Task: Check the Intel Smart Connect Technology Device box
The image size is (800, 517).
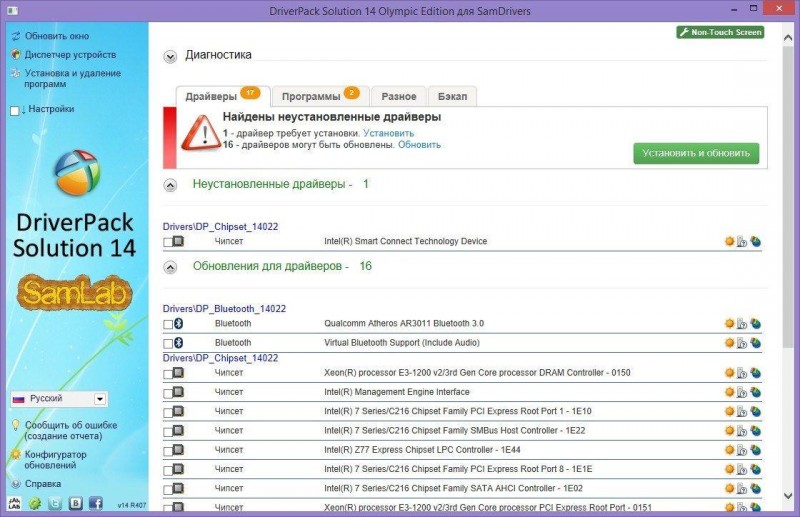Action: 168,242
